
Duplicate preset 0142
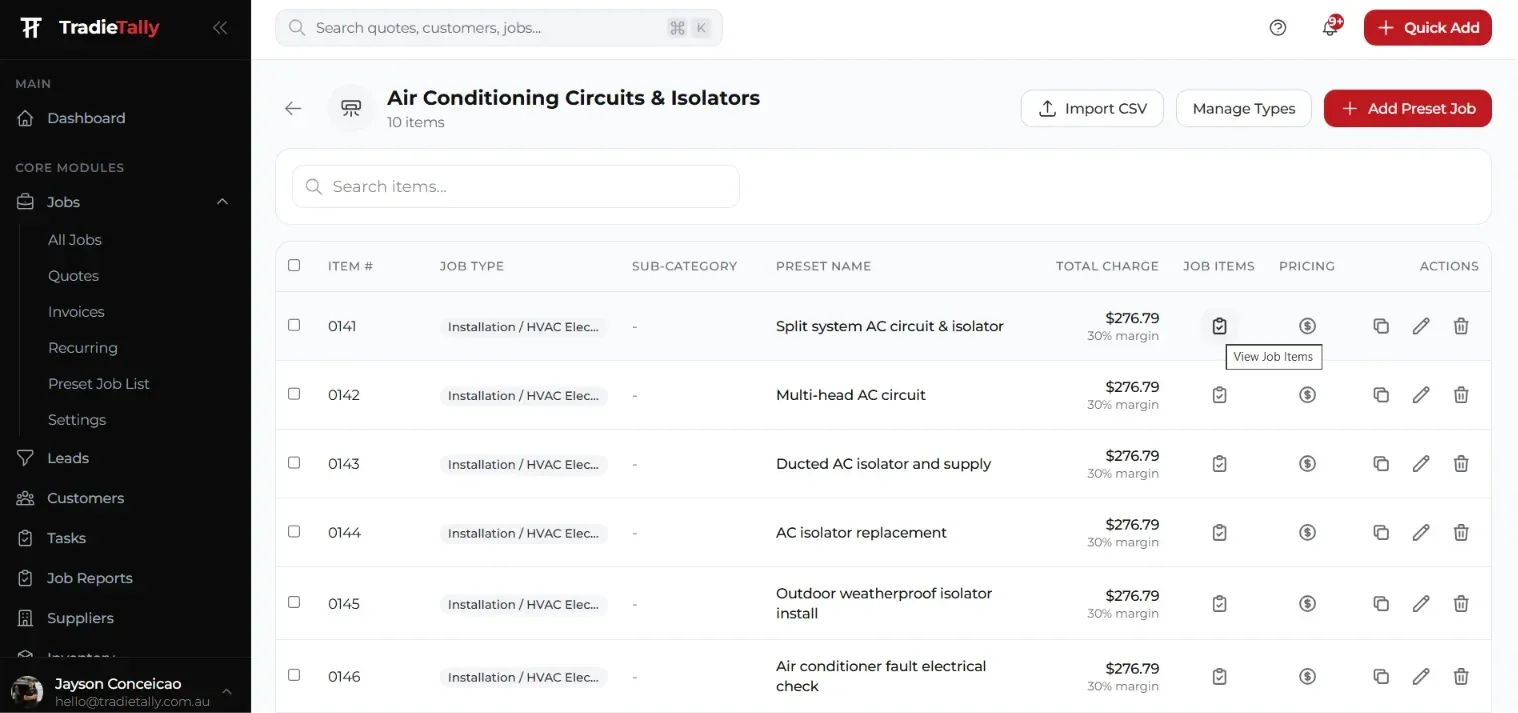coord(1381,395)
